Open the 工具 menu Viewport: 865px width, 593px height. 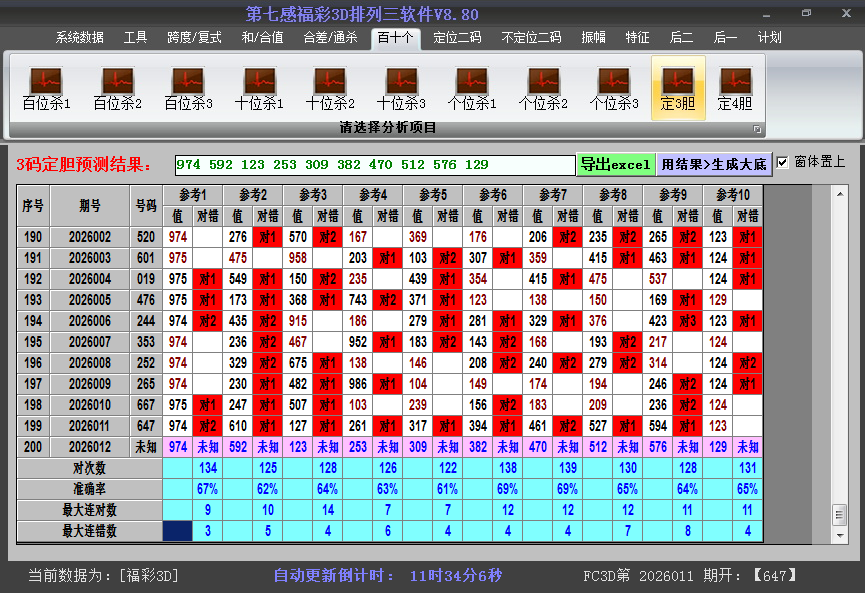point(135,37)
